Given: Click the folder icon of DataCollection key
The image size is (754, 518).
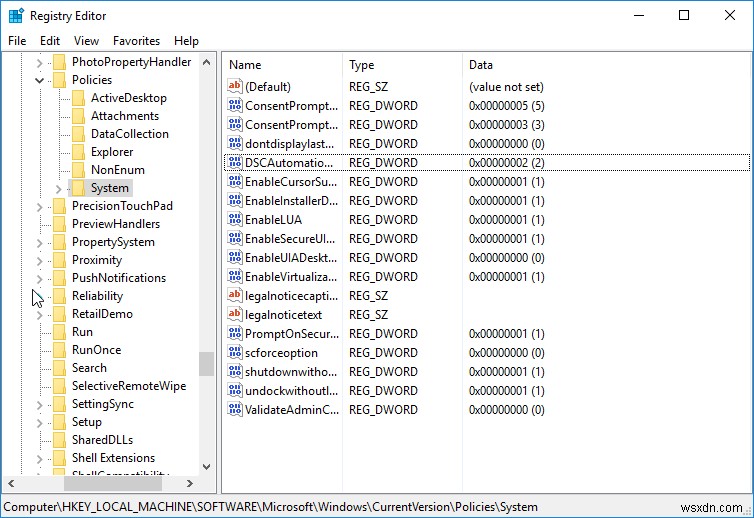Looking at the screenshot, I should (x=78, y=134).
